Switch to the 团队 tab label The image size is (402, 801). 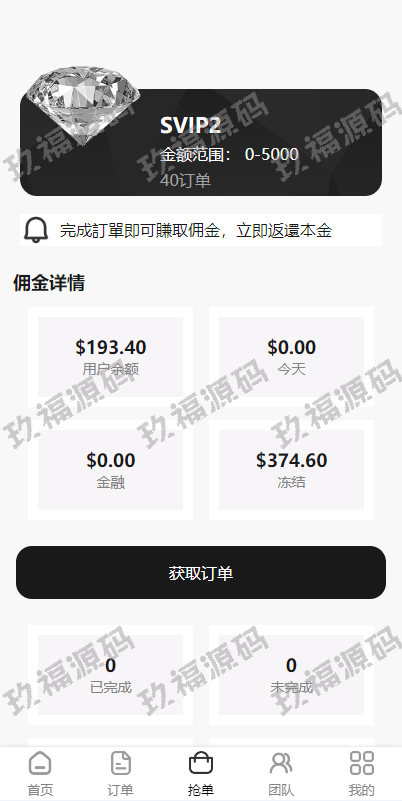point(281,790)
